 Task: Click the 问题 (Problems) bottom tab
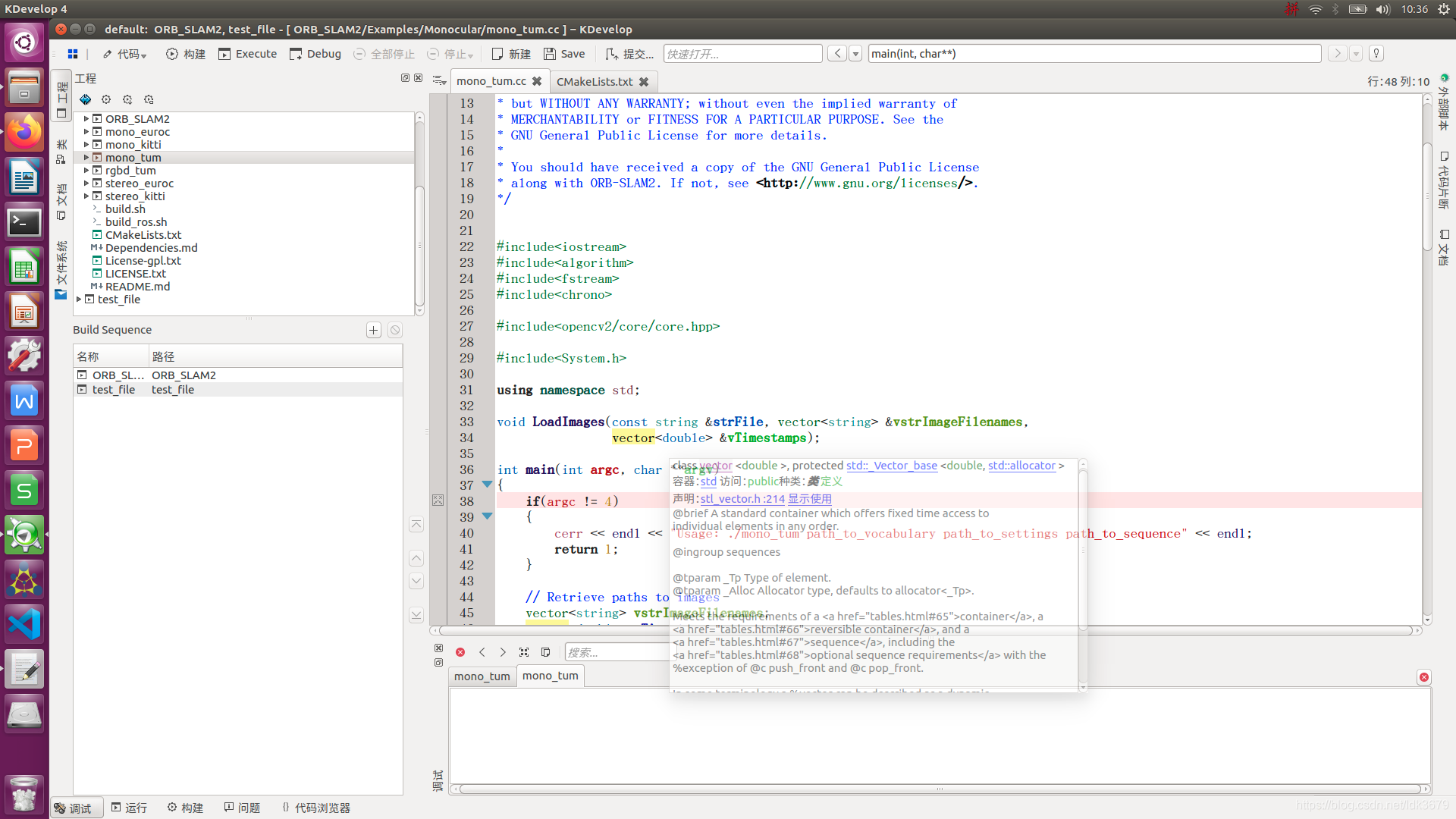click(242, 808)
